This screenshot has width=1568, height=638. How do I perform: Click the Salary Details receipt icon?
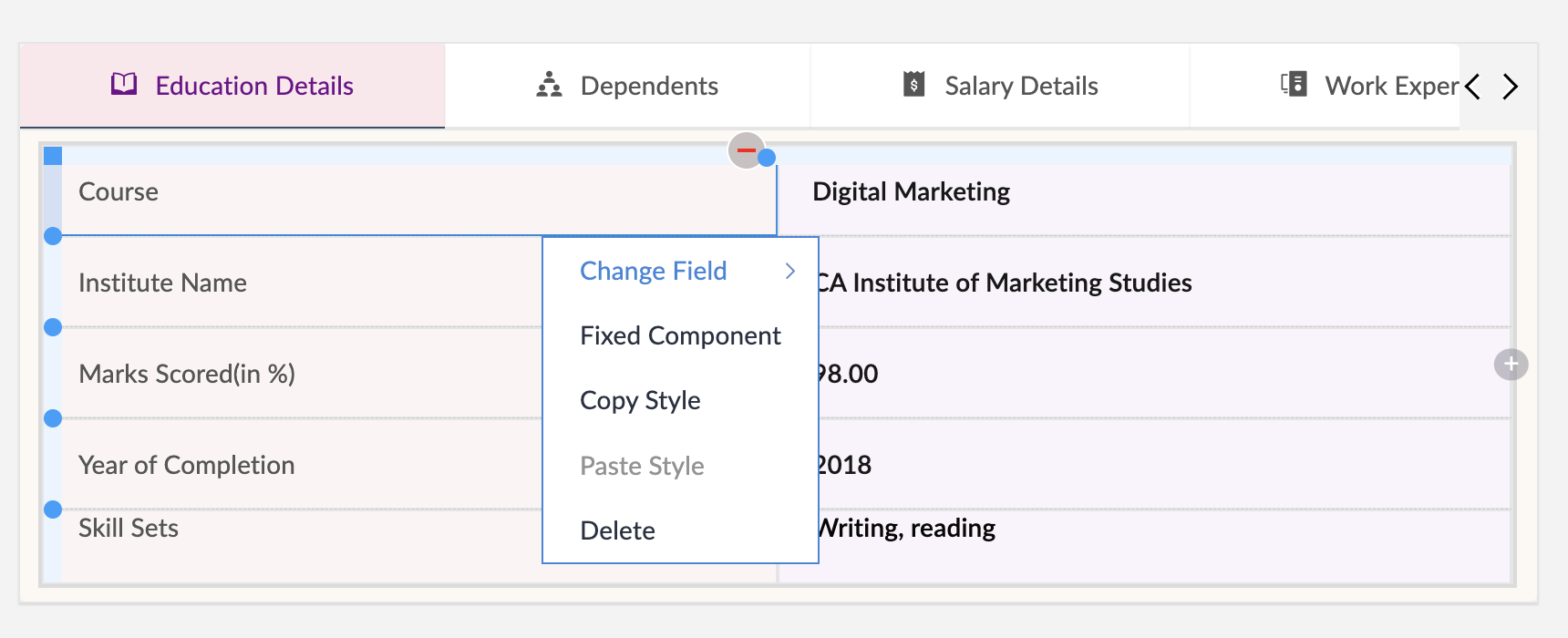(913, 85)
